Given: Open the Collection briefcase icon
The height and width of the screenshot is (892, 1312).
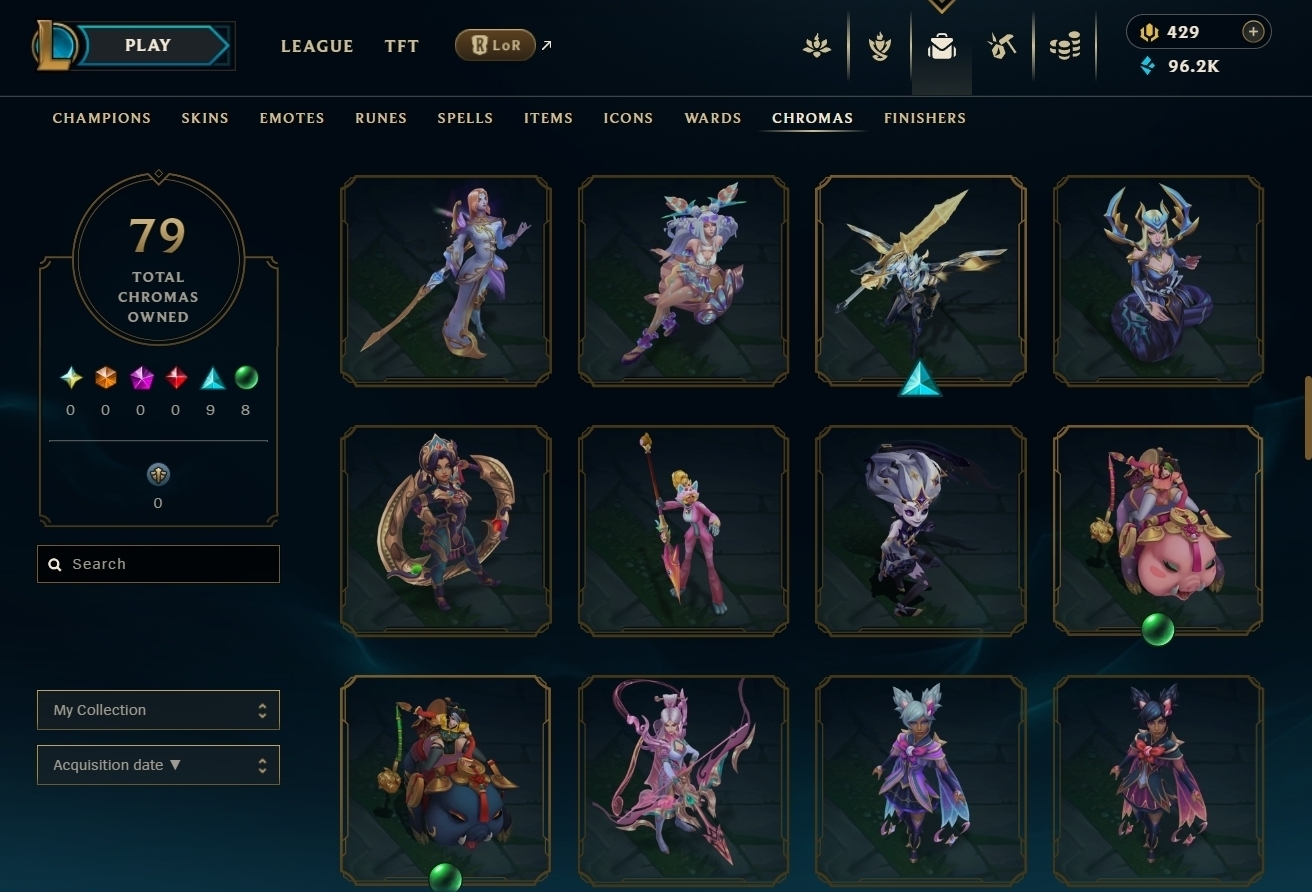Looking at the screenshot, I should (942, 46).
